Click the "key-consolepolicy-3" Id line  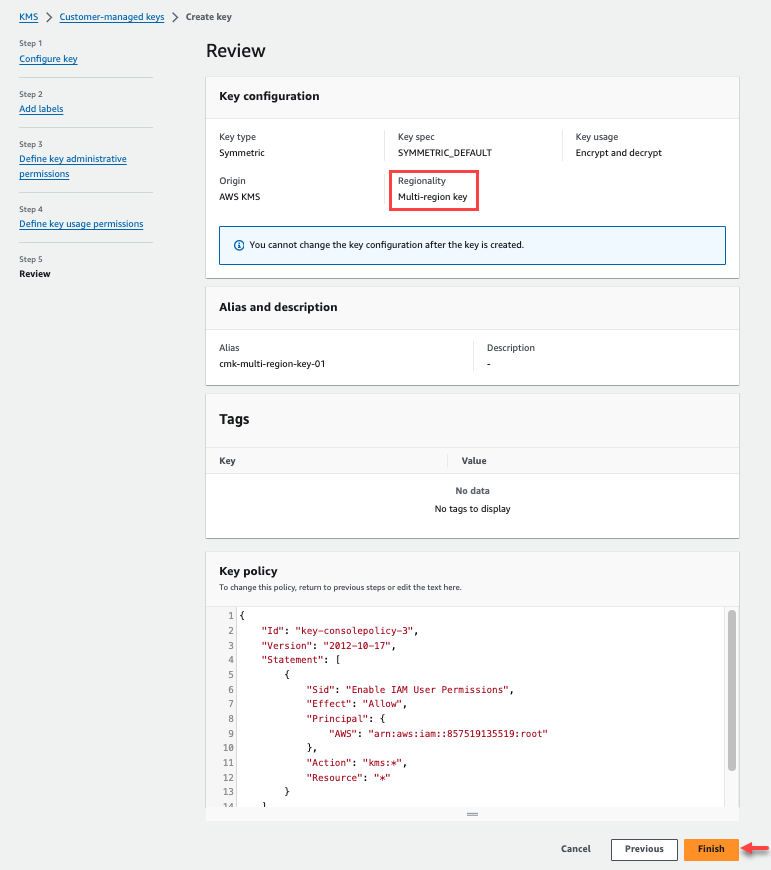pyautogui.click(x=339, y=631)
